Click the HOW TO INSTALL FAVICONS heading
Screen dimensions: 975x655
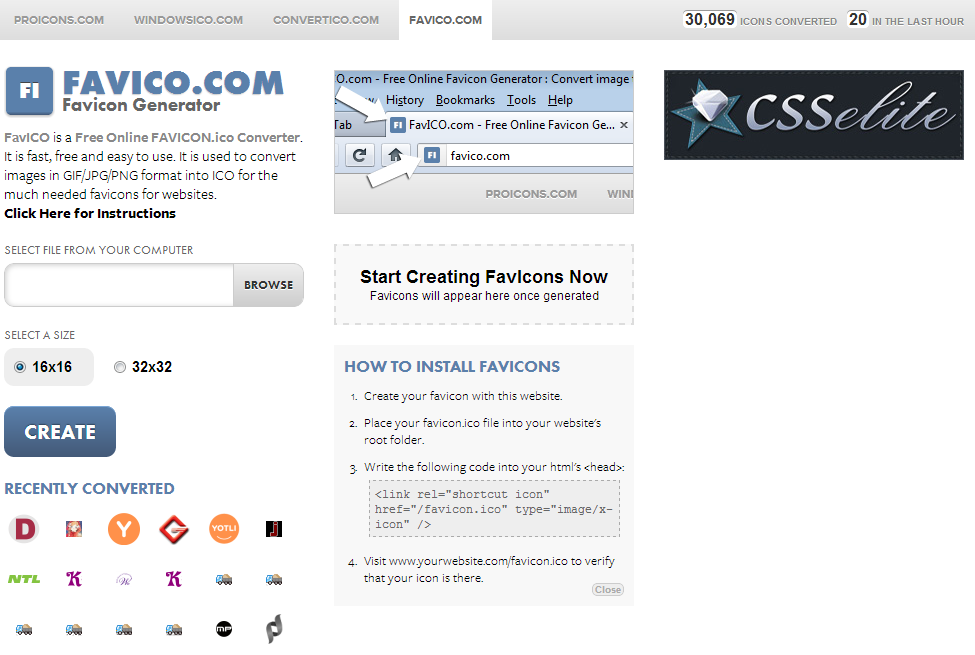(452, 367)
